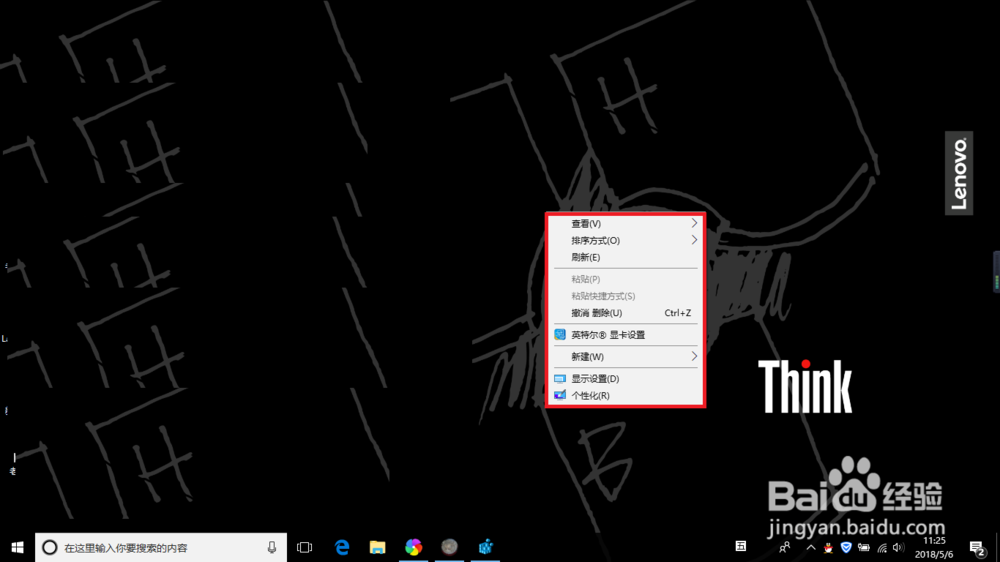
Task: Open the clock showing 11:25
Action: coord(934,547)
